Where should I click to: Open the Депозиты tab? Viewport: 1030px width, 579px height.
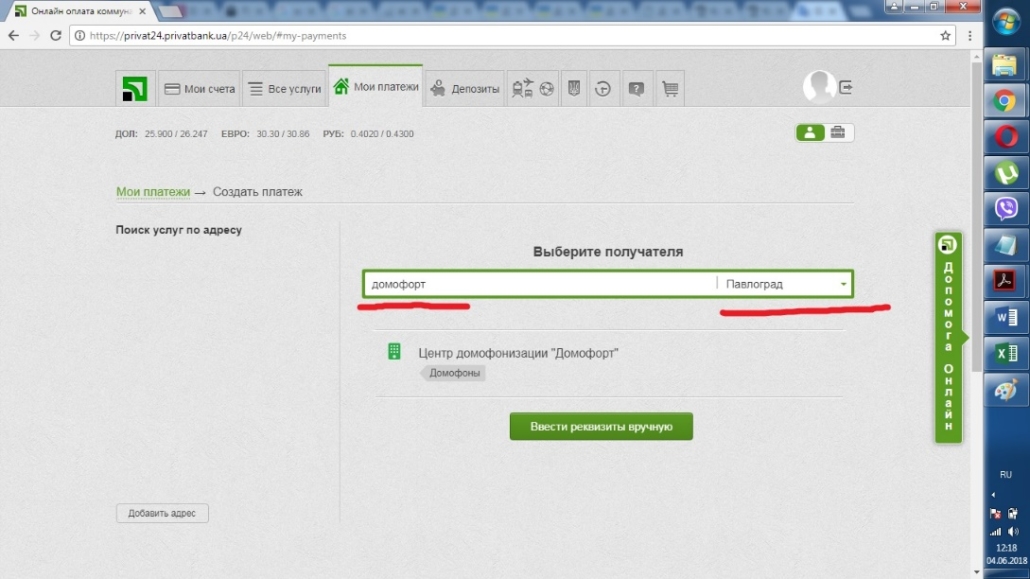click(465, 89)
